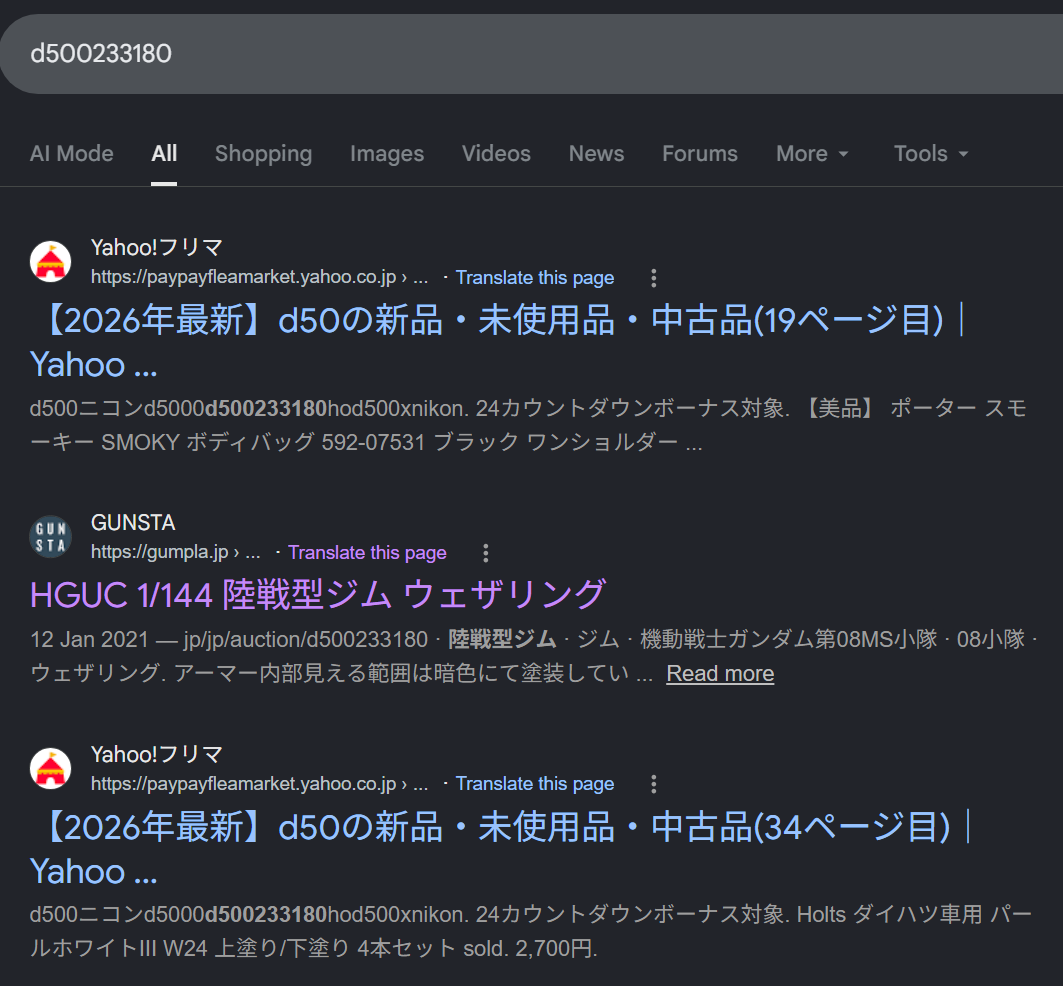Screen dimensions: 1063x986
Task: Switch to the Shopping tab
Action: point(263,154)
